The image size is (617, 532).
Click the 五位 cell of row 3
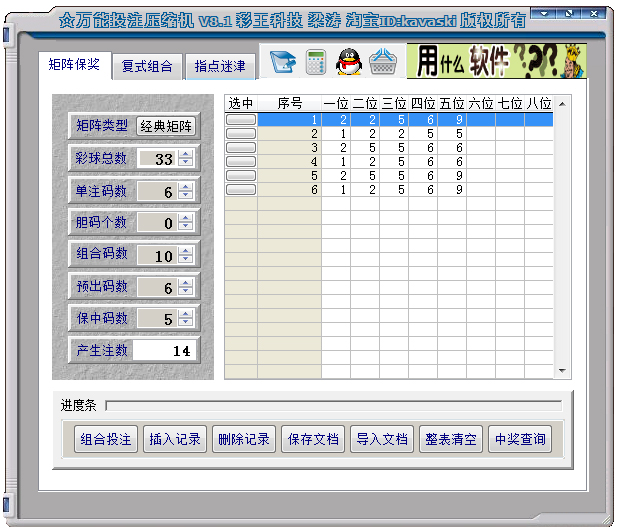(452, 148)
